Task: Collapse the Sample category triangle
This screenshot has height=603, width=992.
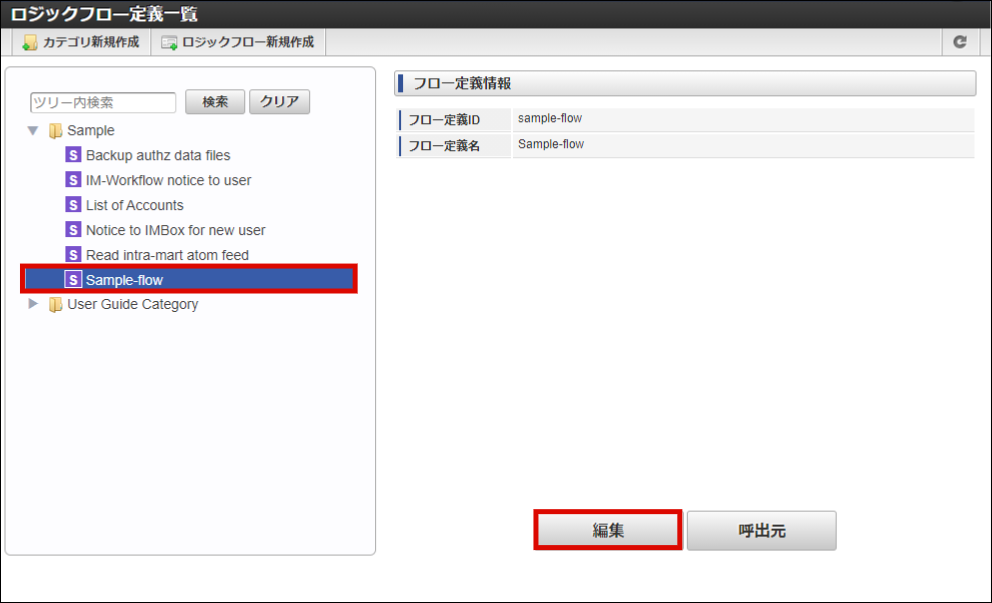Action: [x=33, y=130]
